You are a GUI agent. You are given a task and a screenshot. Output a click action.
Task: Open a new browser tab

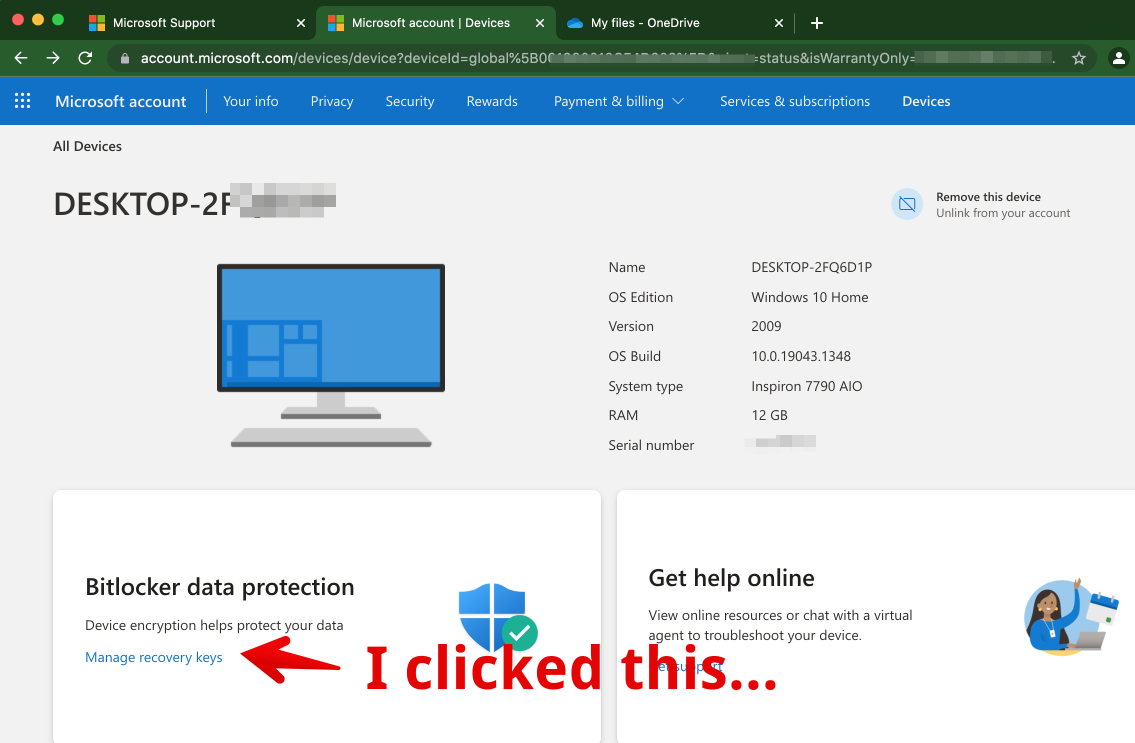point(817,23)
